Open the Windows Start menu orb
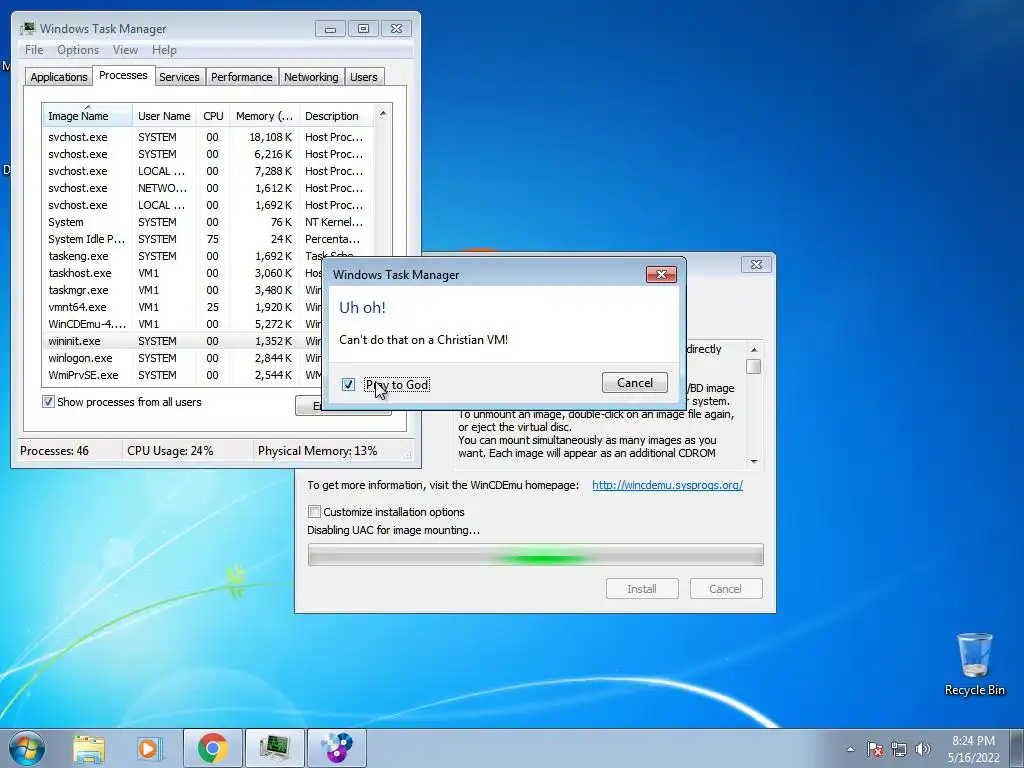Image resolution: width=1024 pixels, height=768 pixels. click(27, 748)
